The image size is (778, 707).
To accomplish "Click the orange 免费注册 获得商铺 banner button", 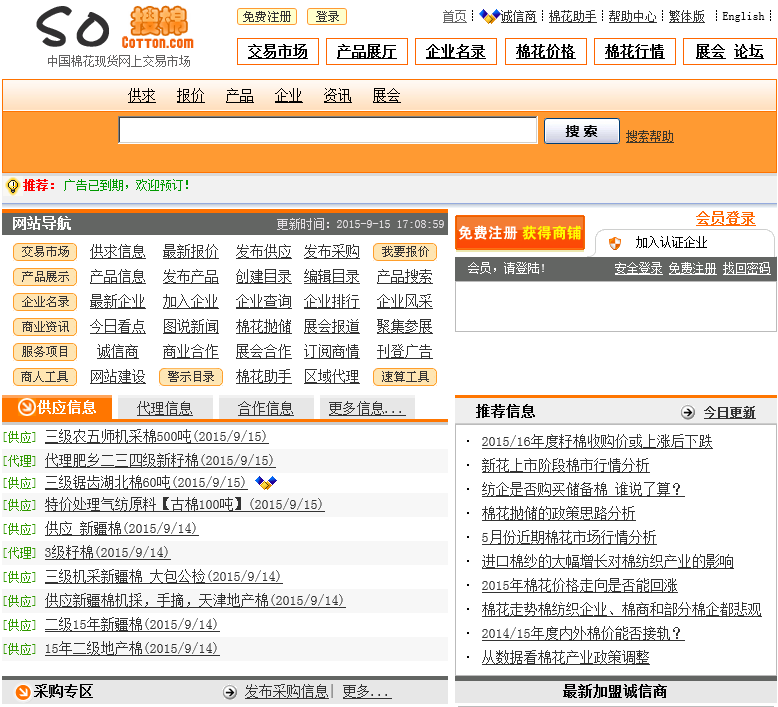I will 519,233.
